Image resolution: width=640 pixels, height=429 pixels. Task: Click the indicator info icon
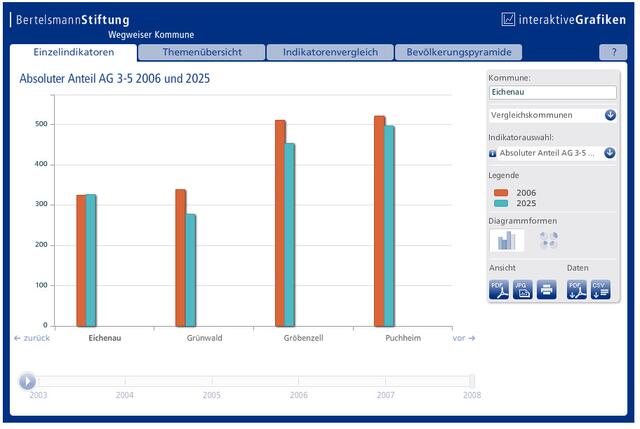(493, 153)
